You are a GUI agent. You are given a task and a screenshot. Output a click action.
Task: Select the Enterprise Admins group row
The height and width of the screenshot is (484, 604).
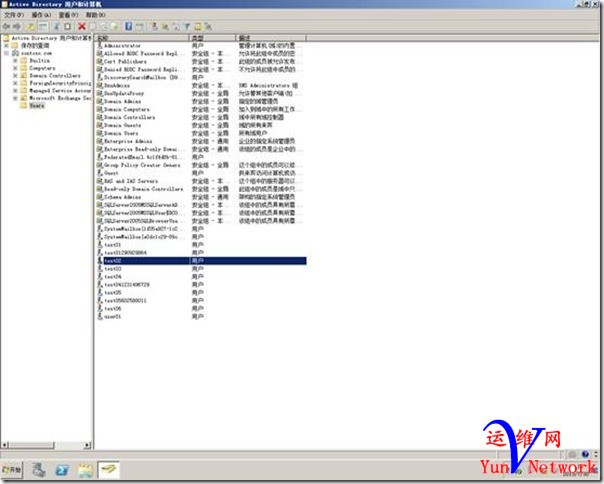coord(201,141)
